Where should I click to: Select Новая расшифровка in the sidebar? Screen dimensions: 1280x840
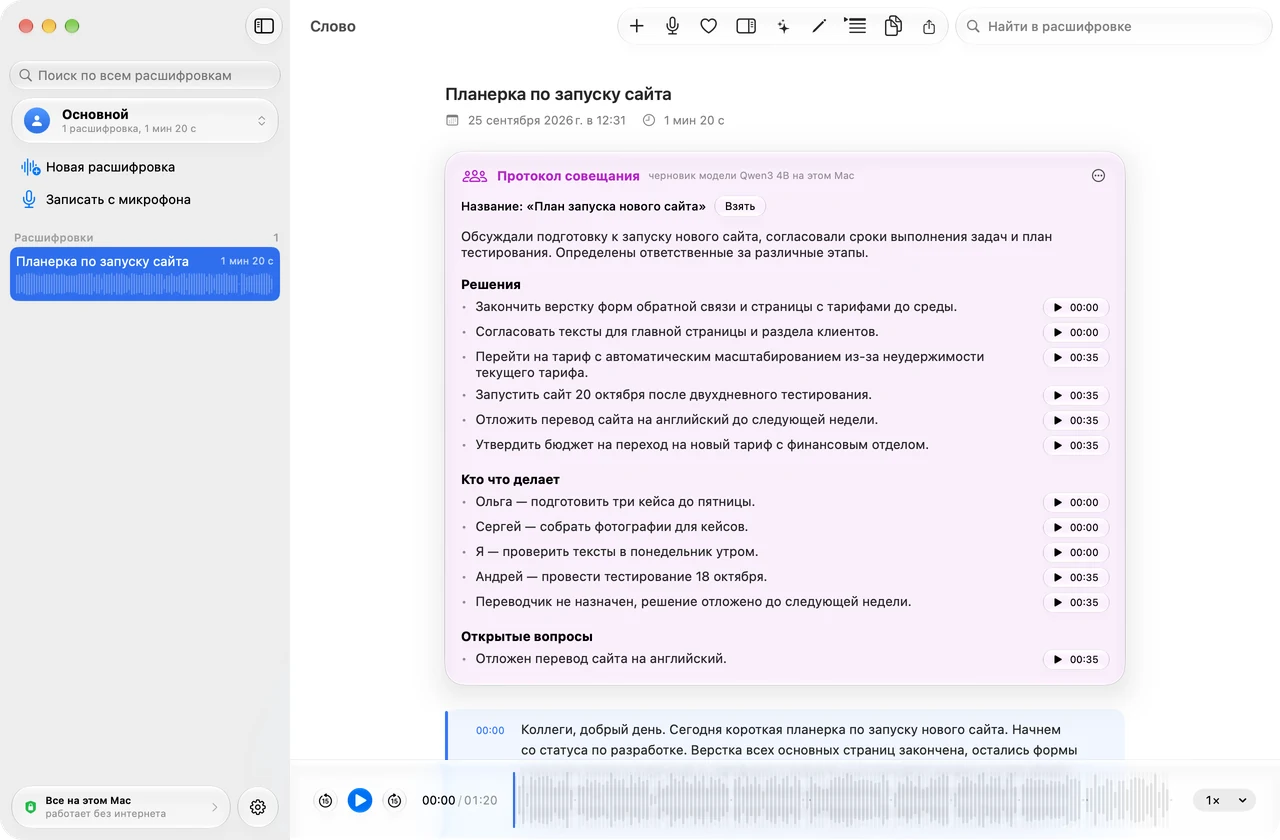[98, 167]
